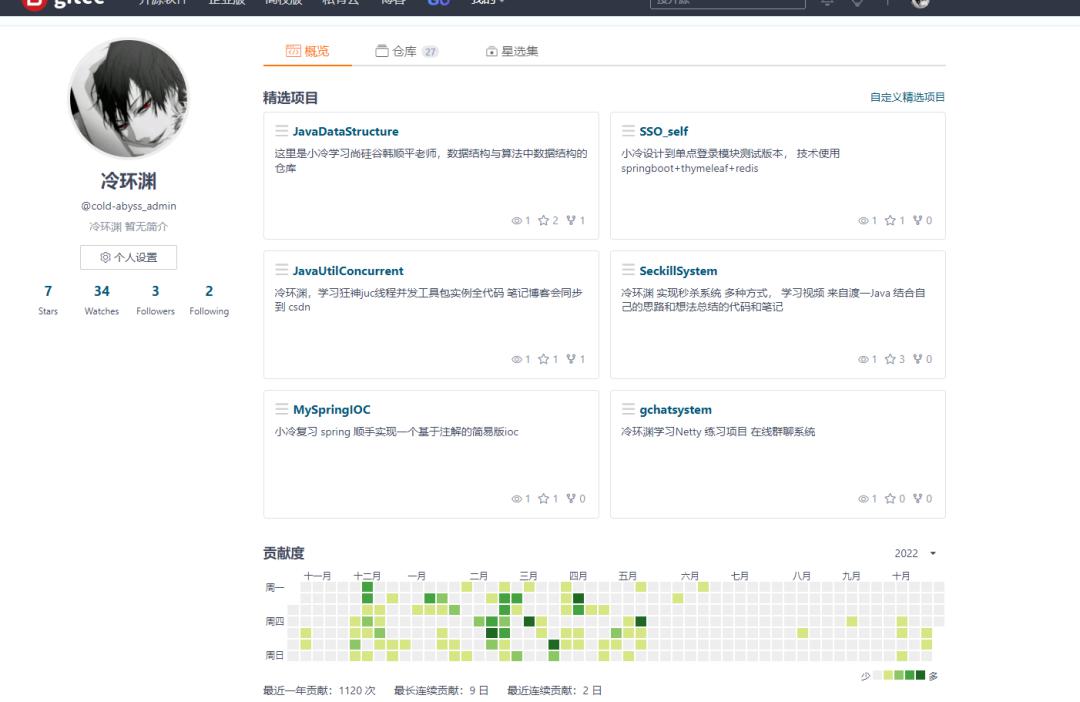The width and height of the screenshot is (1080, 702).
Task: Click the drag handle icon beside JavaUtilConcurrent
Action: point(282,269)
